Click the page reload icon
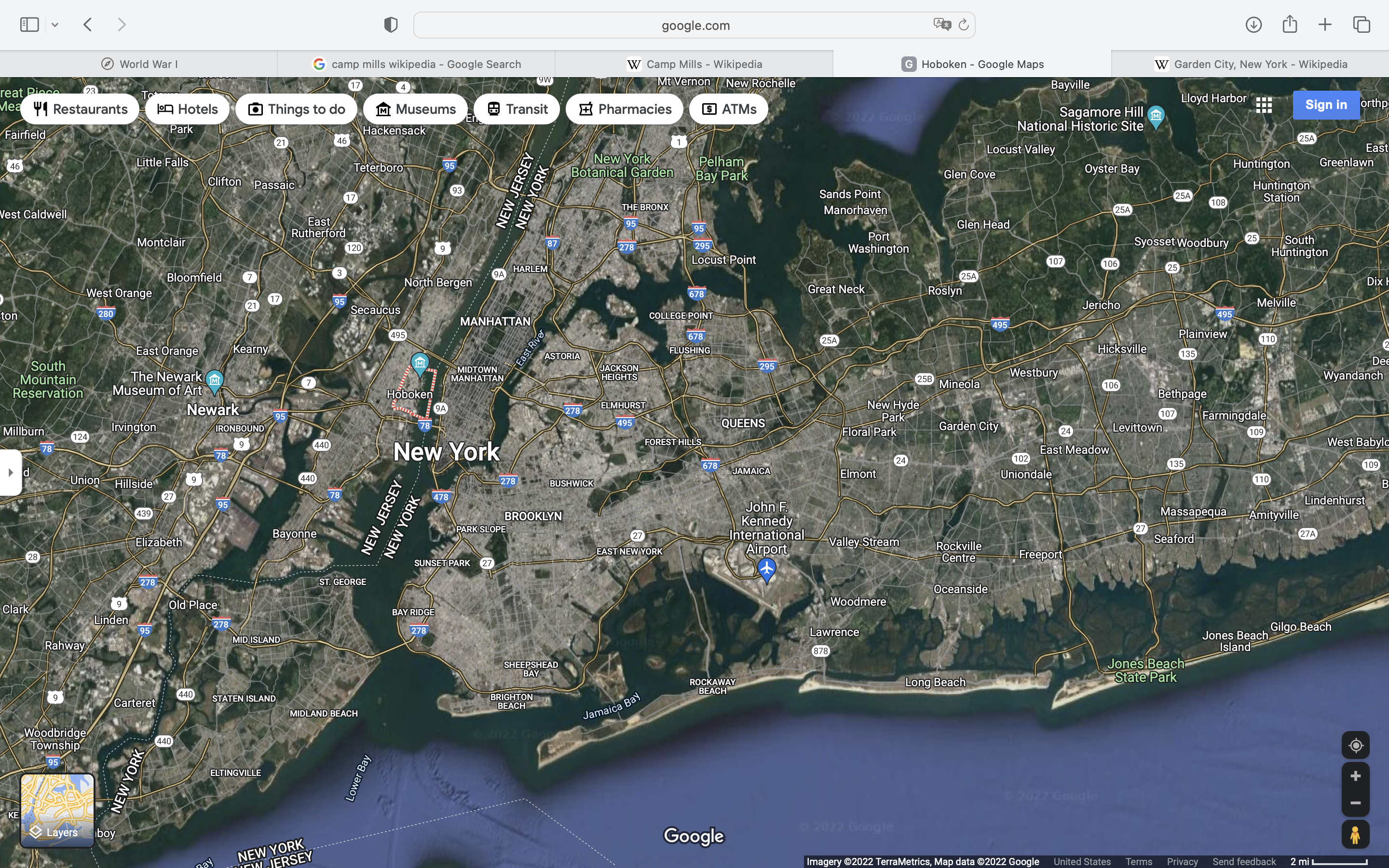 964,25
